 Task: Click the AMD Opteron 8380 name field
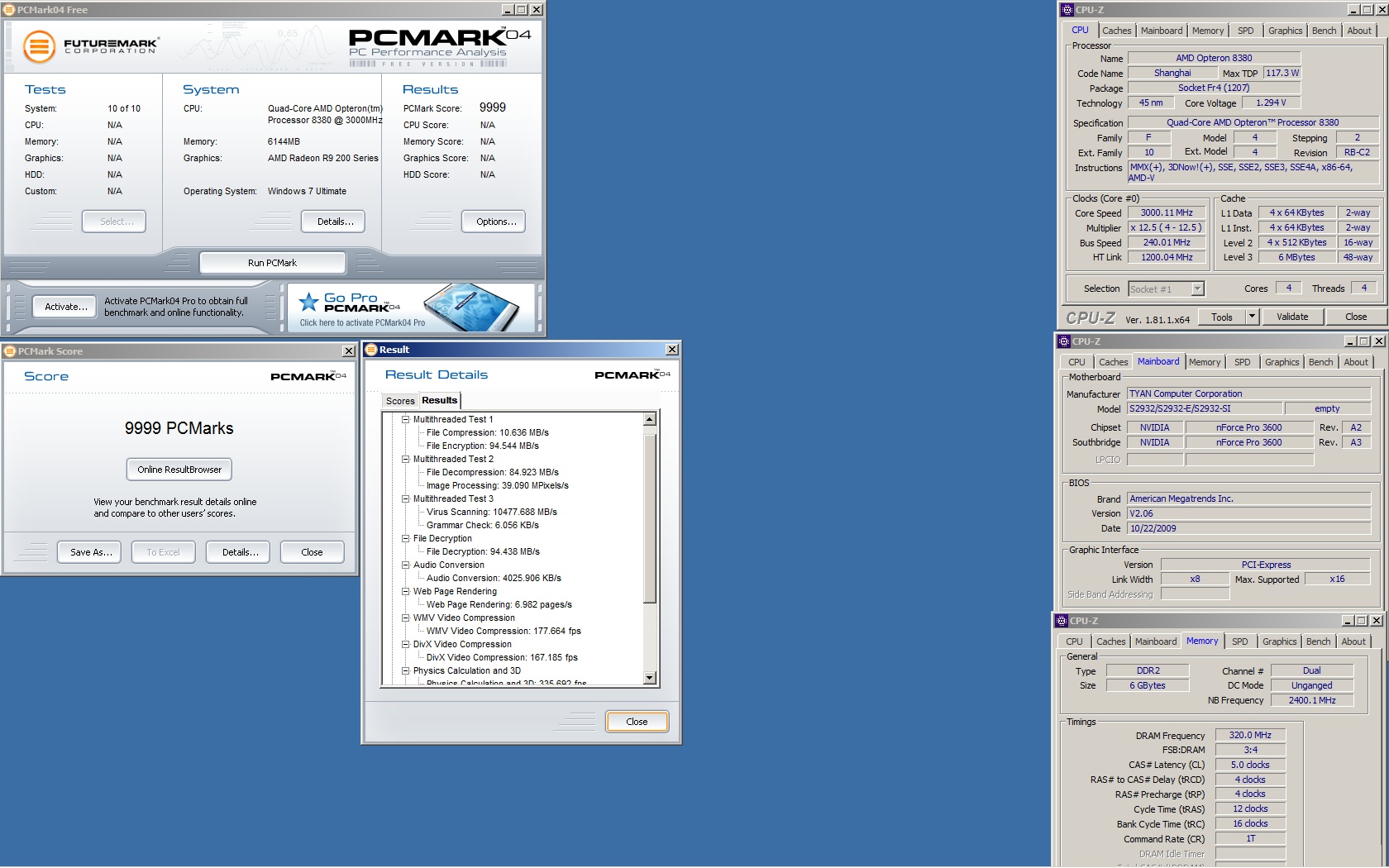coord(1214,58)
